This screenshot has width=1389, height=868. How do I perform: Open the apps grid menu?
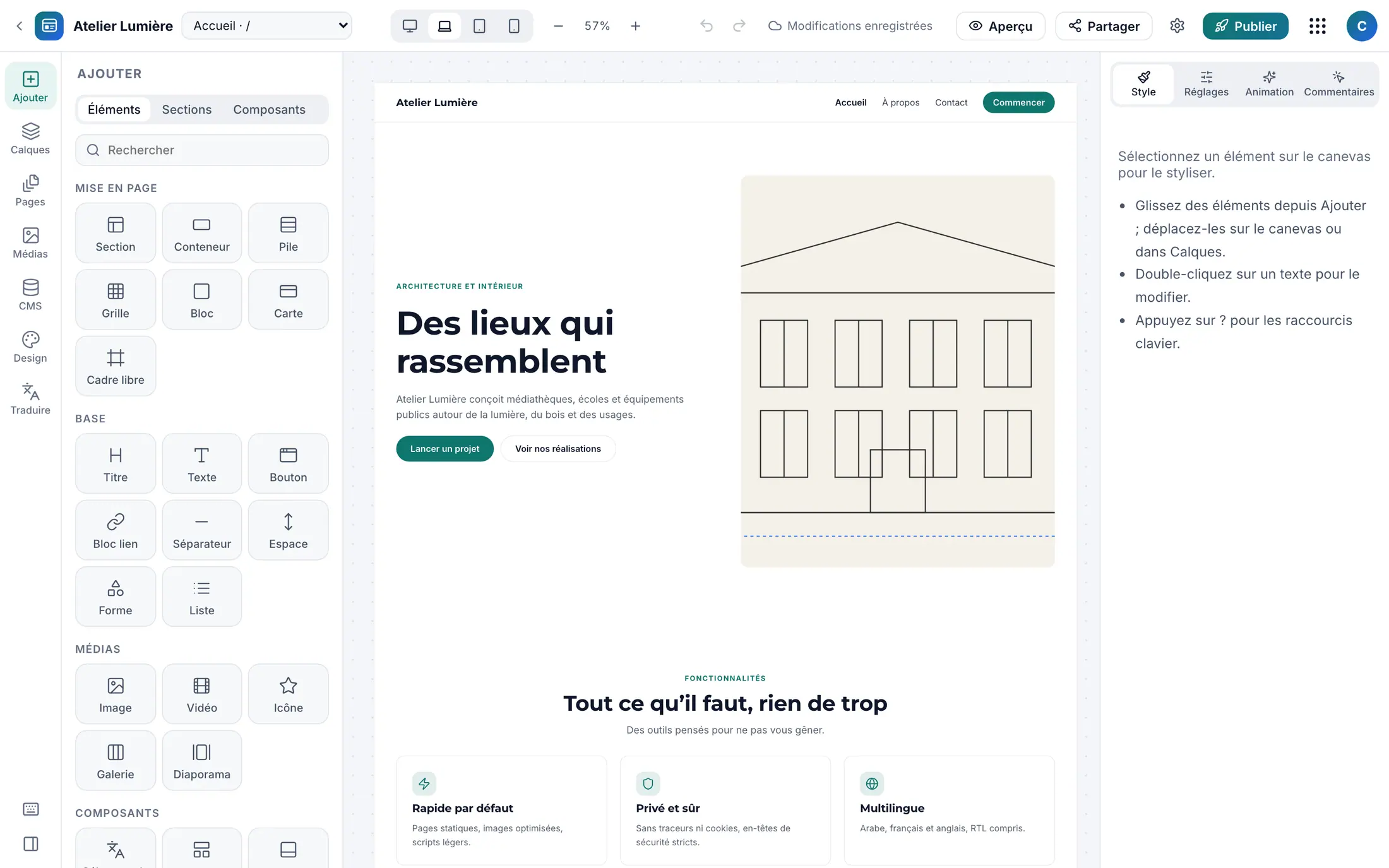click(x=1317, y=26)
